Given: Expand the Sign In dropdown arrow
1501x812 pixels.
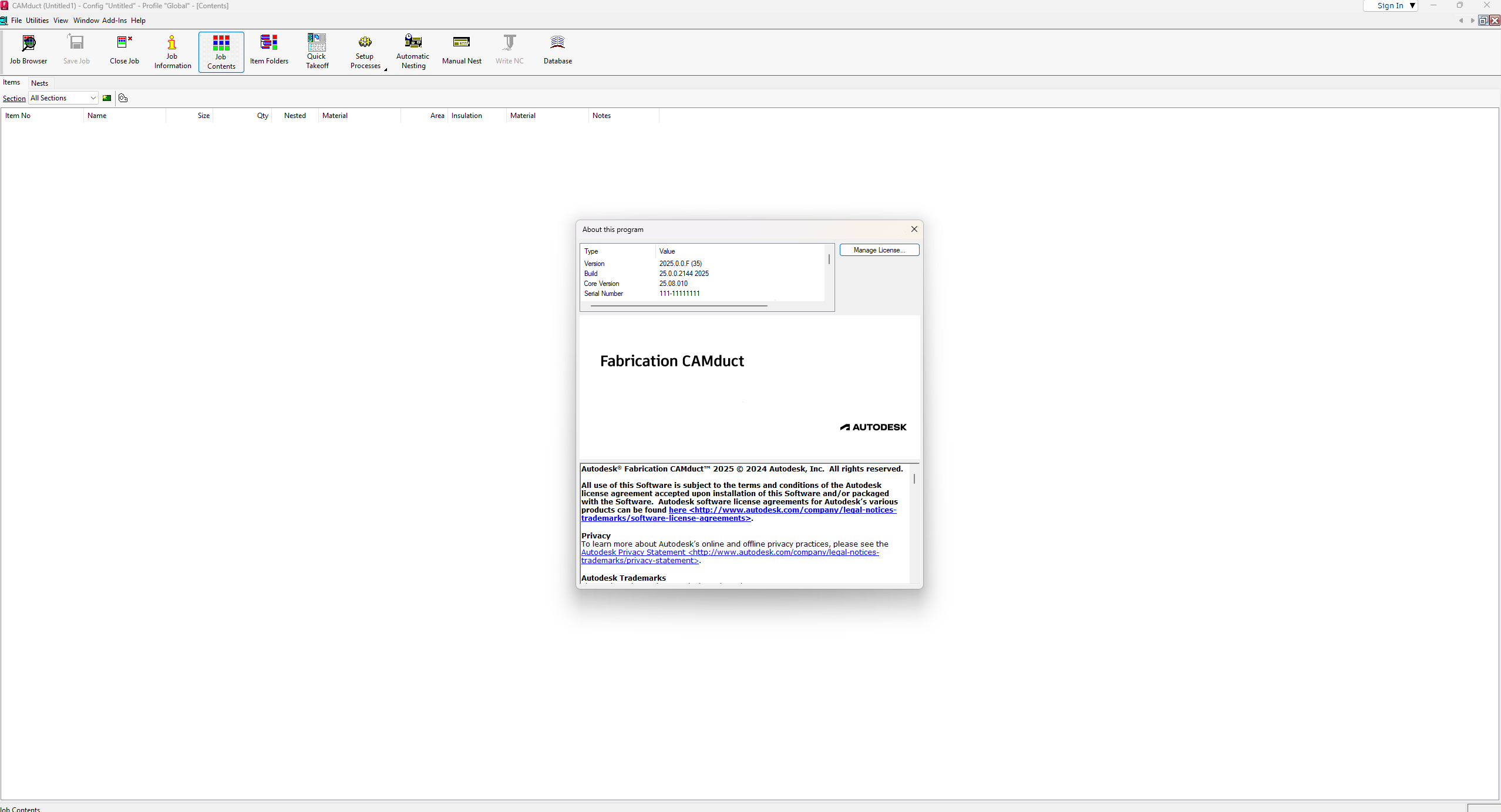Looking at the screenshot, I should pyautogui.click(x=1412, y=6).
